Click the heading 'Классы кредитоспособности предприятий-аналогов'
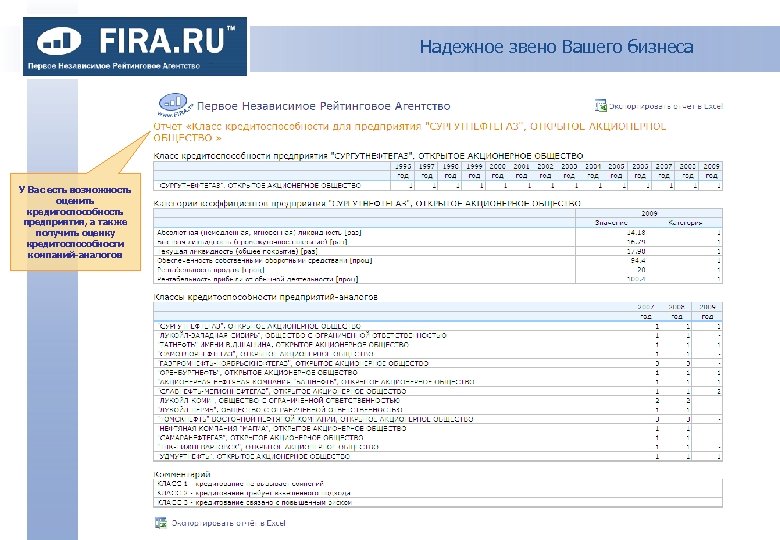The width and height of the screenshot is (780, 540). click(x=266, y=297)
